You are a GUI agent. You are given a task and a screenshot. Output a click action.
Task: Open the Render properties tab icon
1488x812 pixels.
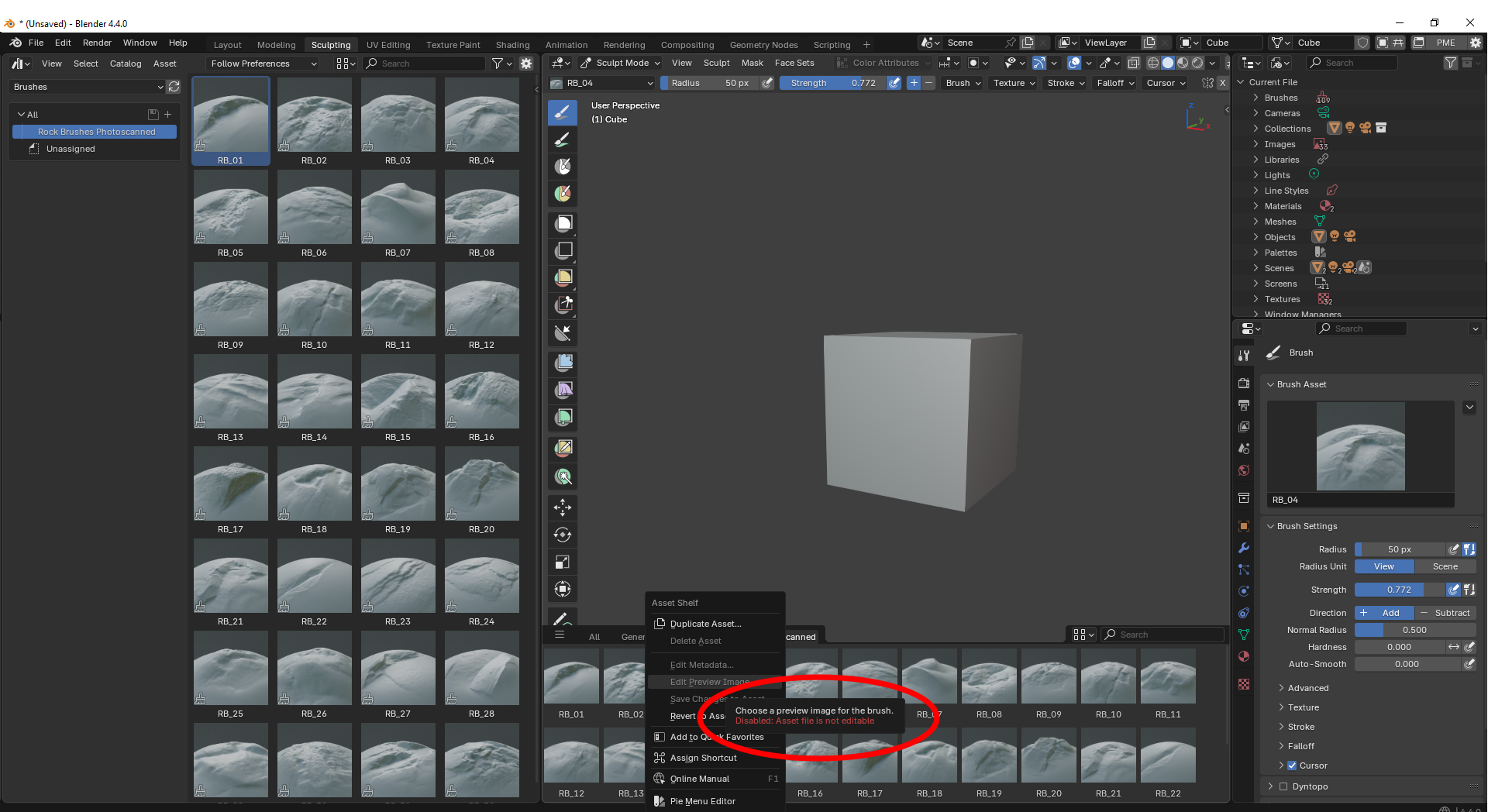click(x=1244, y=383)
